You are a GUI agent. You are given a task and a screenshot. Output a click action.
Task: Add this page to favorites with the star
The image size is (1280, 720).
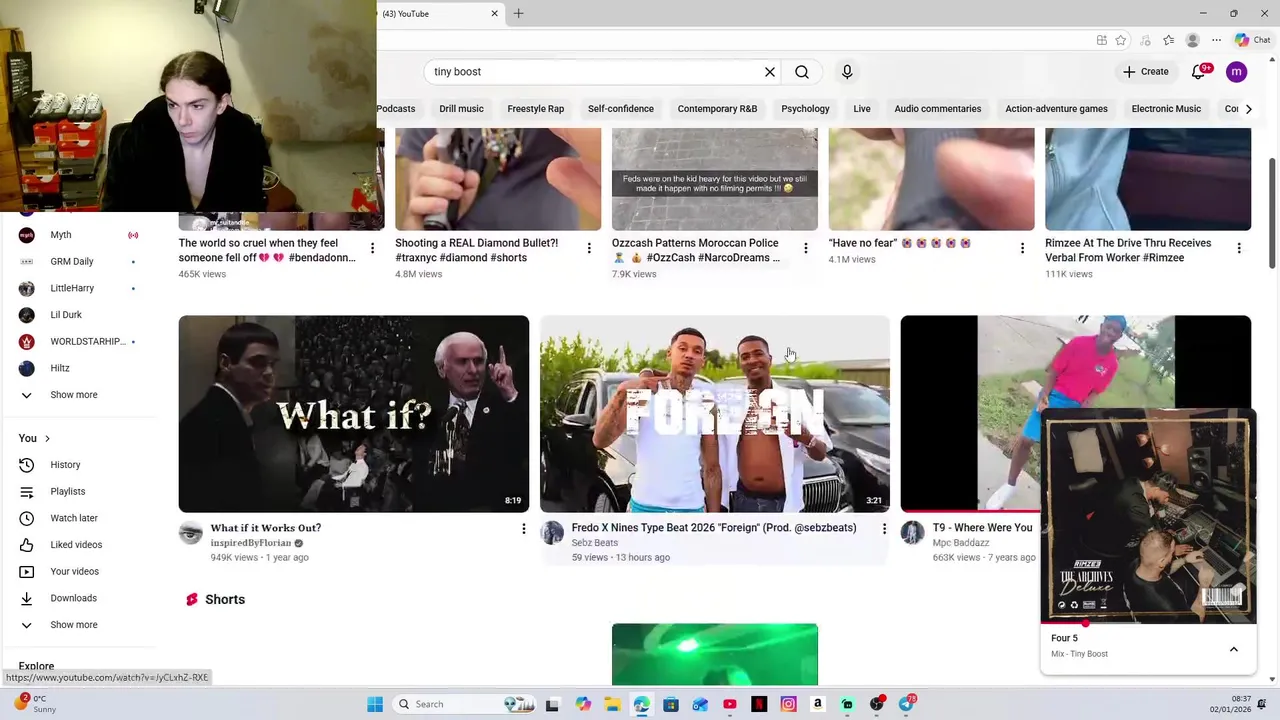click(1121, 40)
